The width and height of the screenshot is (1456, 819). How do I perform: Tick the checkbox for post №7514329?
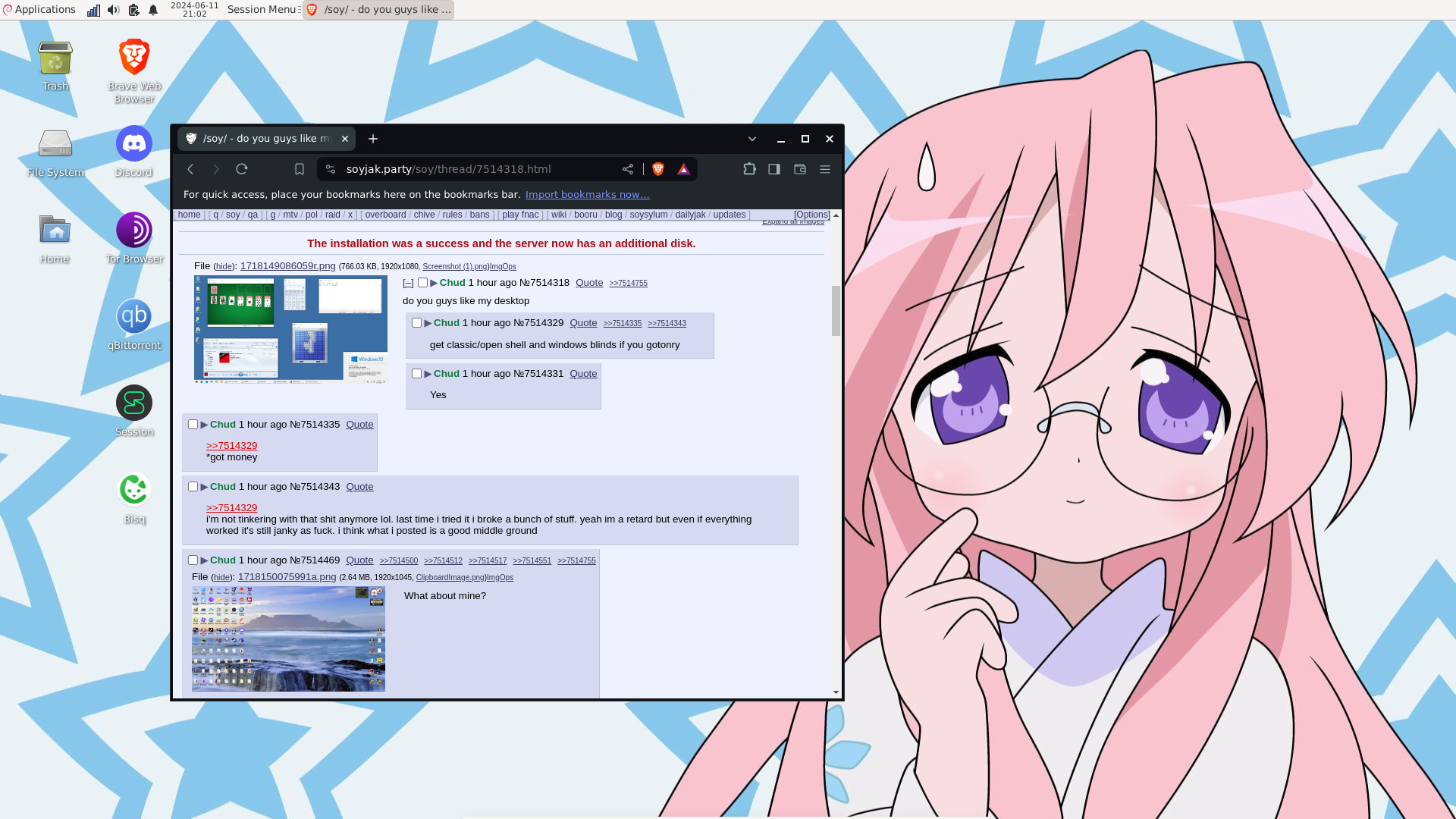point(416,323)
